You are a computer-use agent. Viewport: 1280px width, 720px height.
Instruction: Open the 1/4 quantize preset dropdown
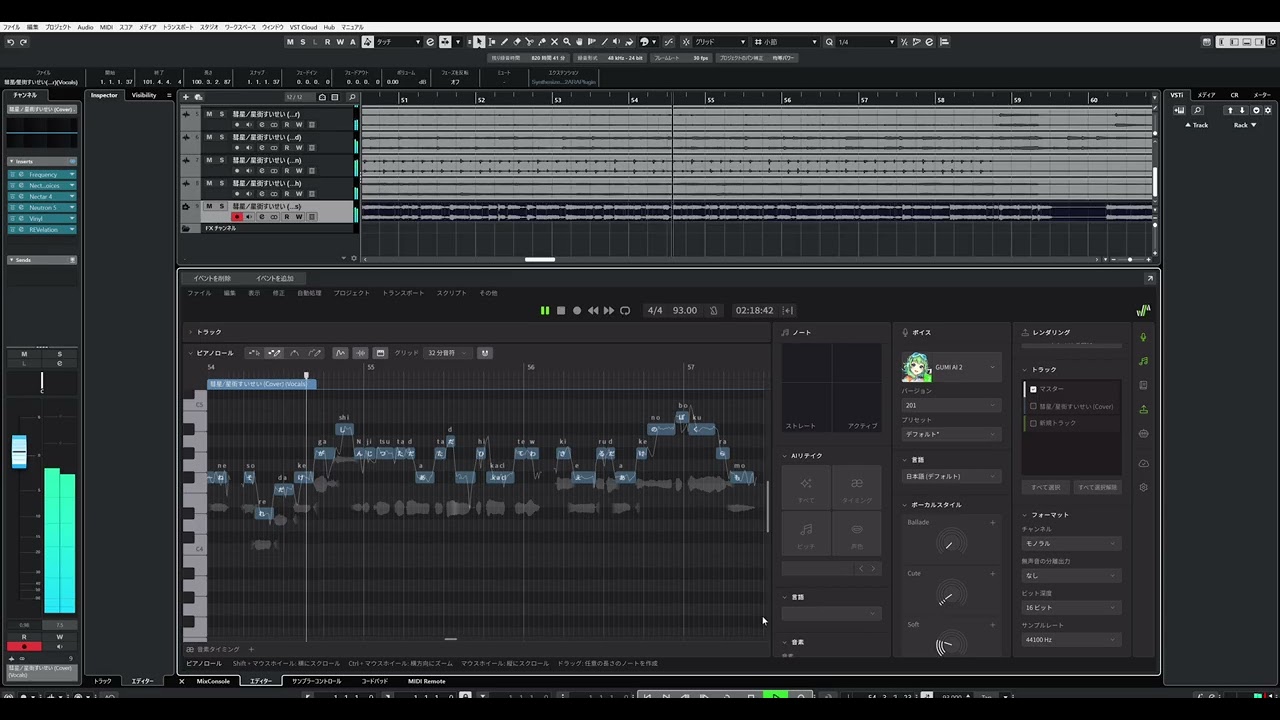click(x=866, y=42)
